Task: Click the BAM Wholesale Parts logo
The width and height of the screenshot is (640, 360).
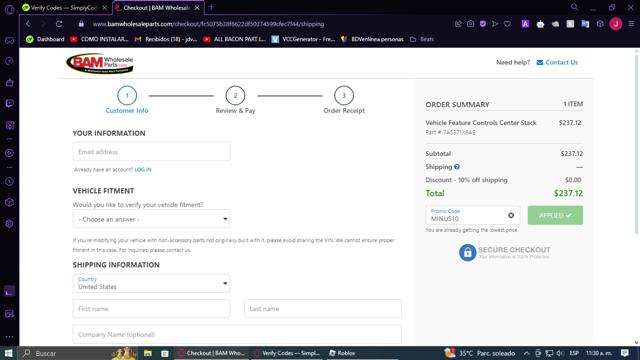Action: click(x=100, y=63)
